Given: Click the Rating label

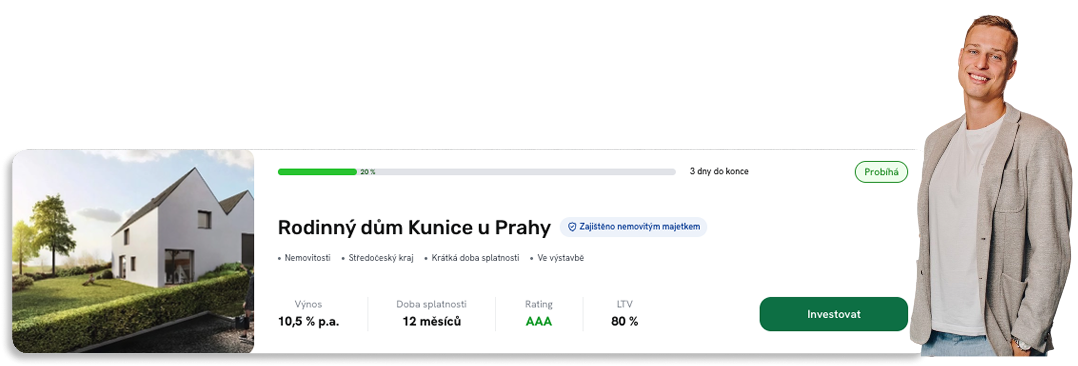Looking at the screenshot, I should pyautogui.click(x=539, y=304).
